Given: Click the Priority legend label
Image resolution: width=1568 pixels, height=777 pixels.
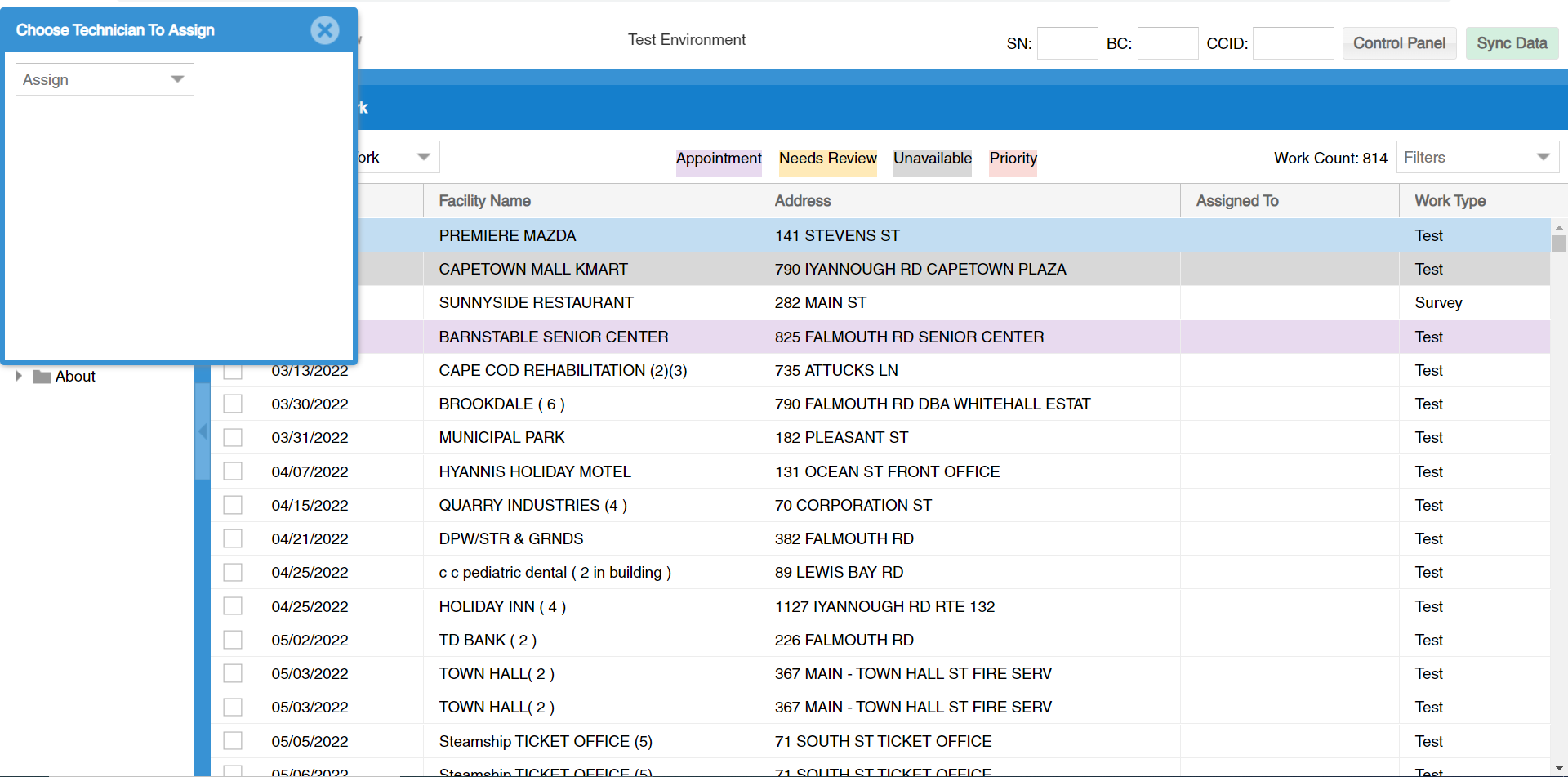Looking at the screenshot, I should coord(1013,159).
